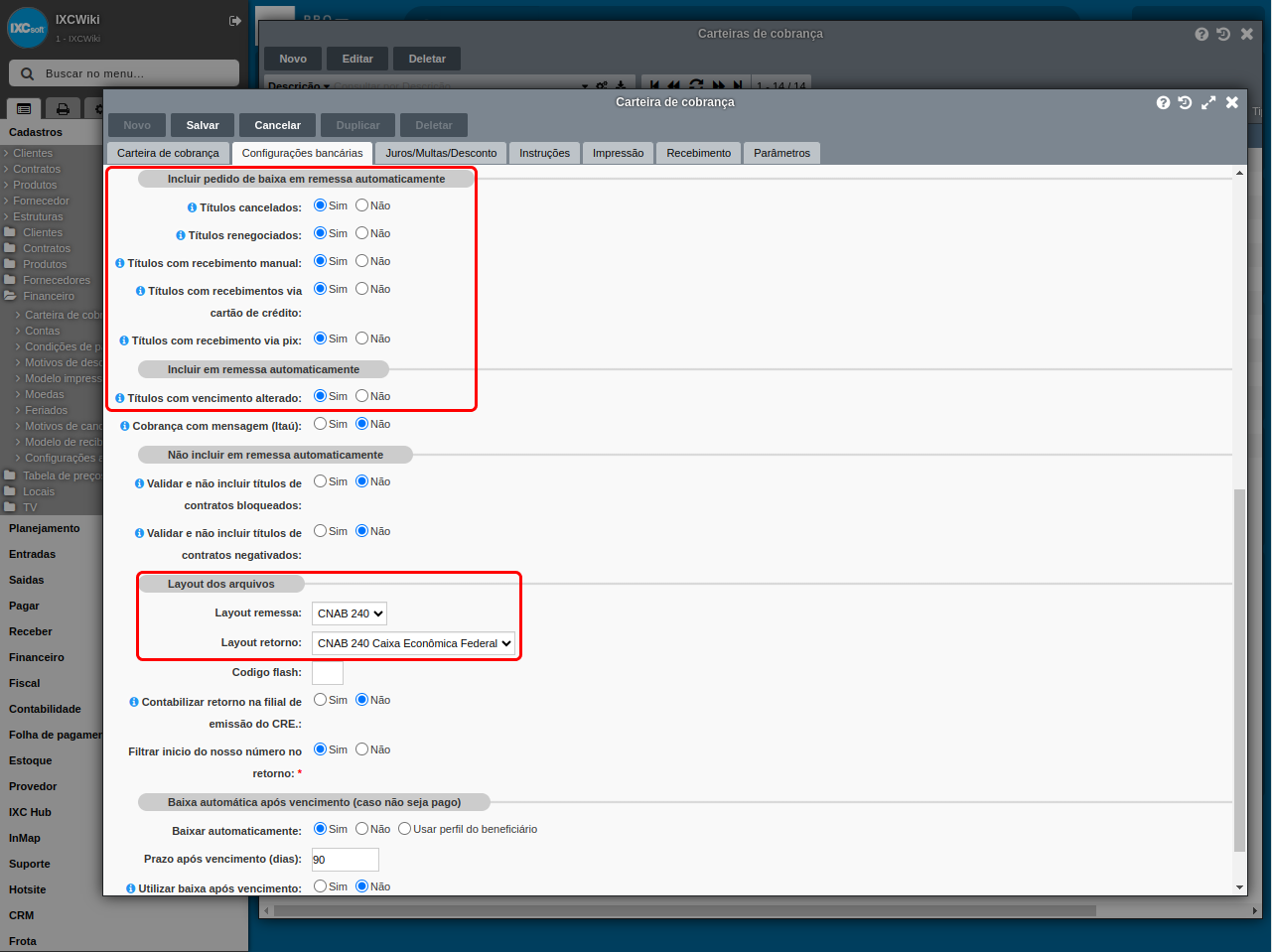Click Cancelar button

[278, 125]
